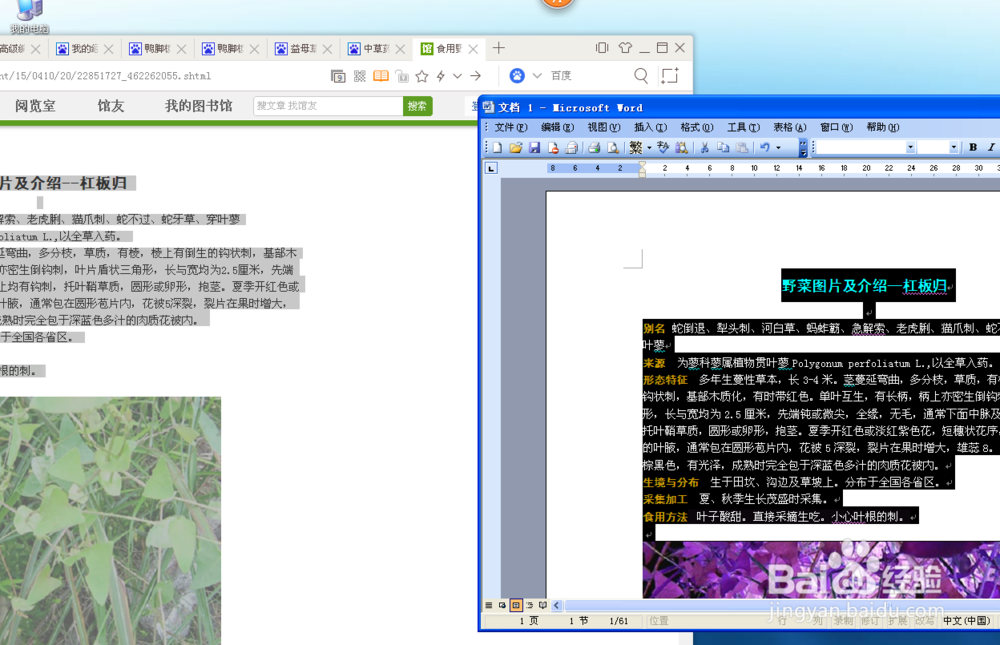This screenshot has width=1000, height=645.
Task: Expand the font size combo box
Action: [953, 146]
